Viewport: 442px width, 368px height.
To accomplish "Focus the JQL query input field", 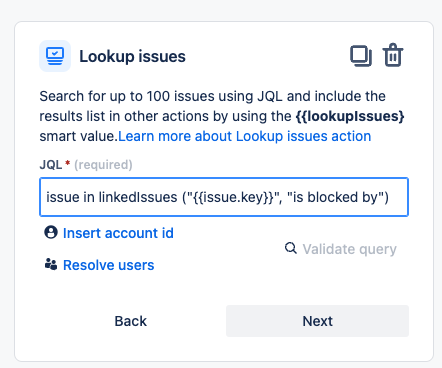I will click(x=224, y=197).
